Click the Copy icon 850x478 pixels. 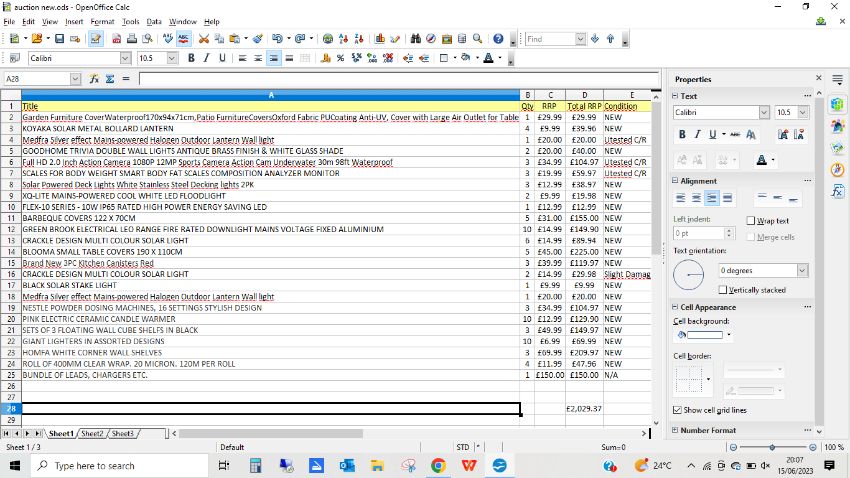219,39
